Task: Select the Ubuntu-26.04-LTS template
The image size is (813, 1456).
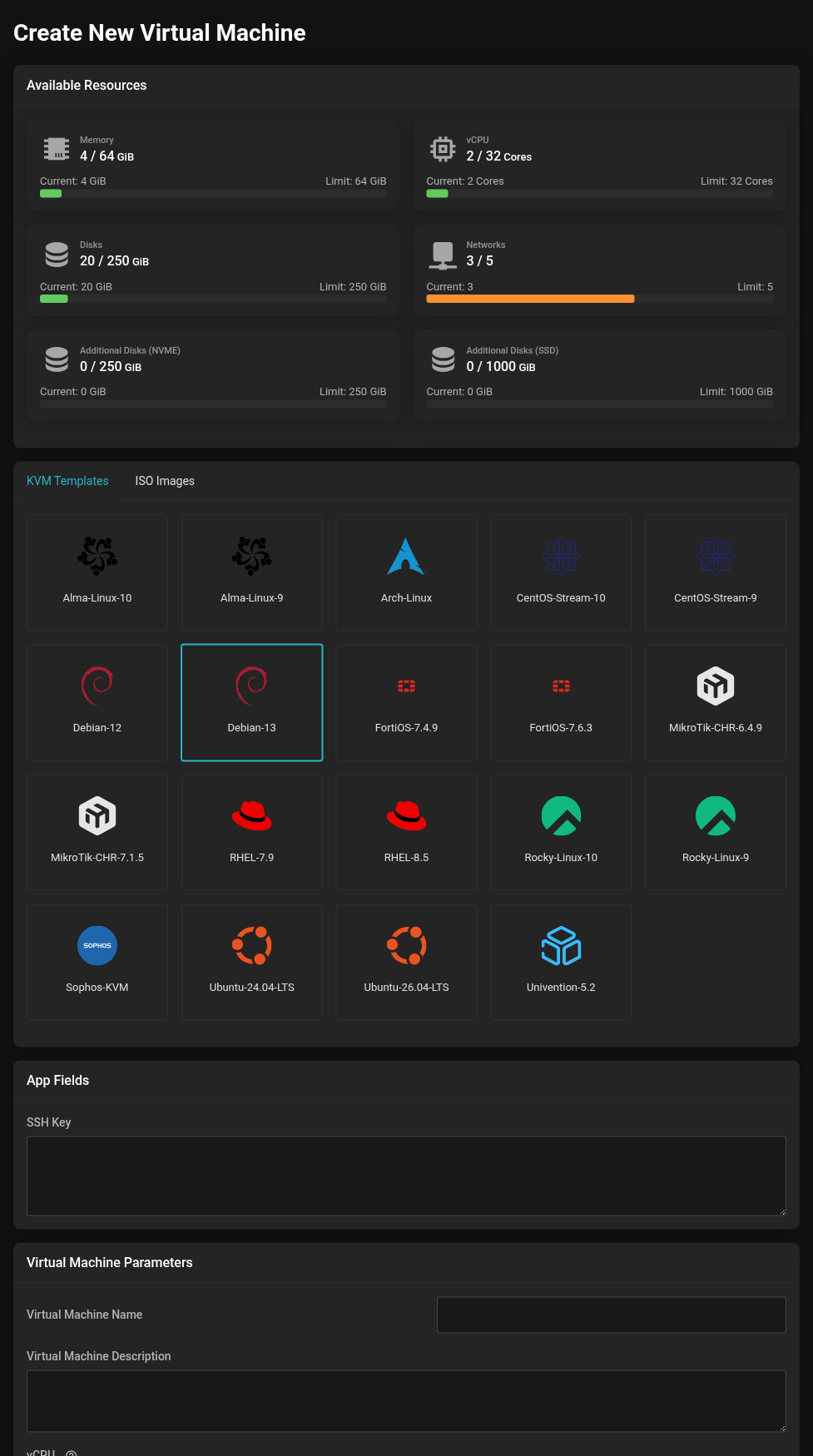Action: tap(406, 962)
